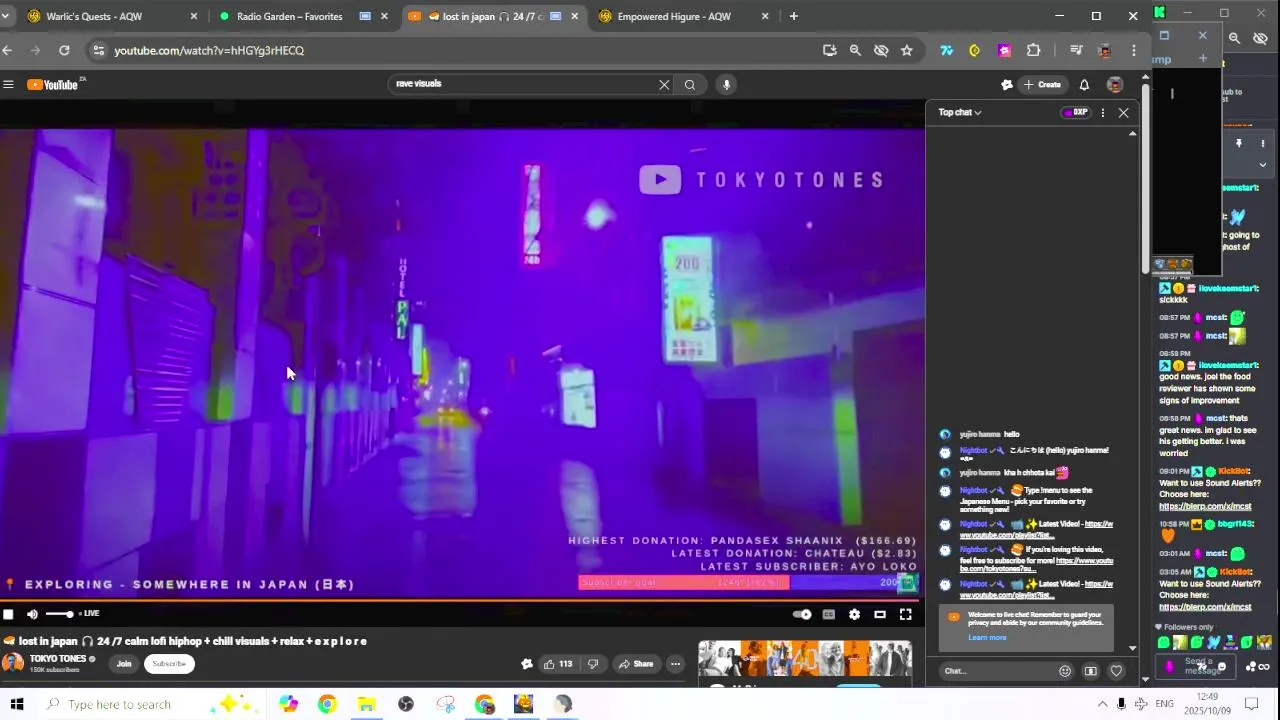The width and height of the screenshot is (1280, 720).
Task: Open the live chat options kebab menu
Action: pyautogui.click(x=1103, y=112)
